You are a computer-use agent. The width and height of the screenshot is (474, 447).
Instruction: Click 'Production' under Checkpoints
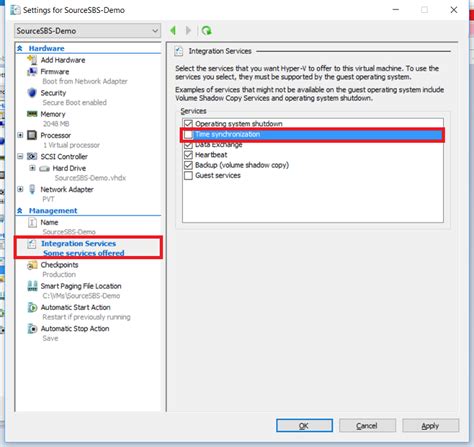click(59, 275)
